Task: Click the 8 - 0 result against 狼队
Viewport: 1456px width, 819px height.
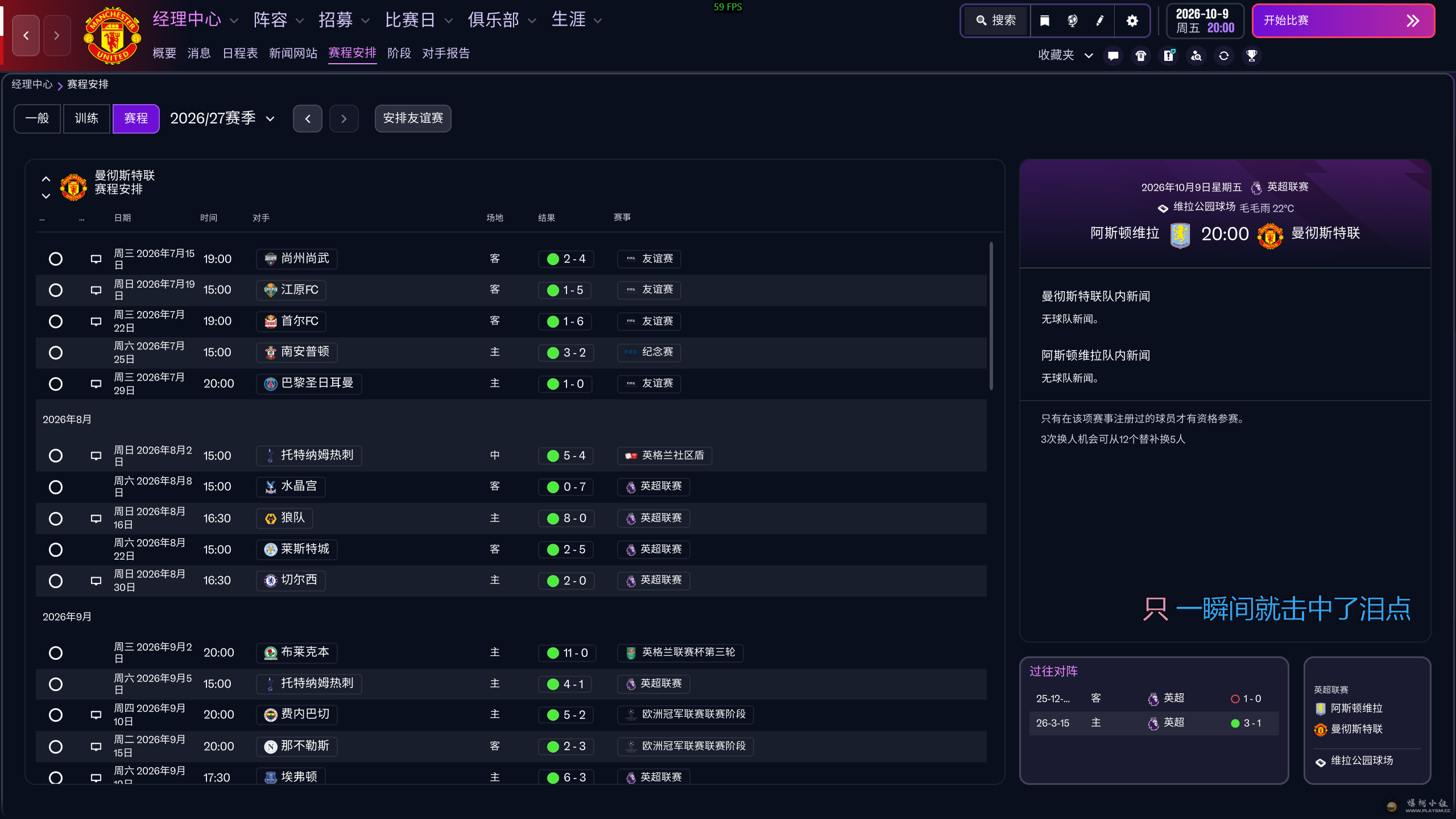Action: [566, 519]
